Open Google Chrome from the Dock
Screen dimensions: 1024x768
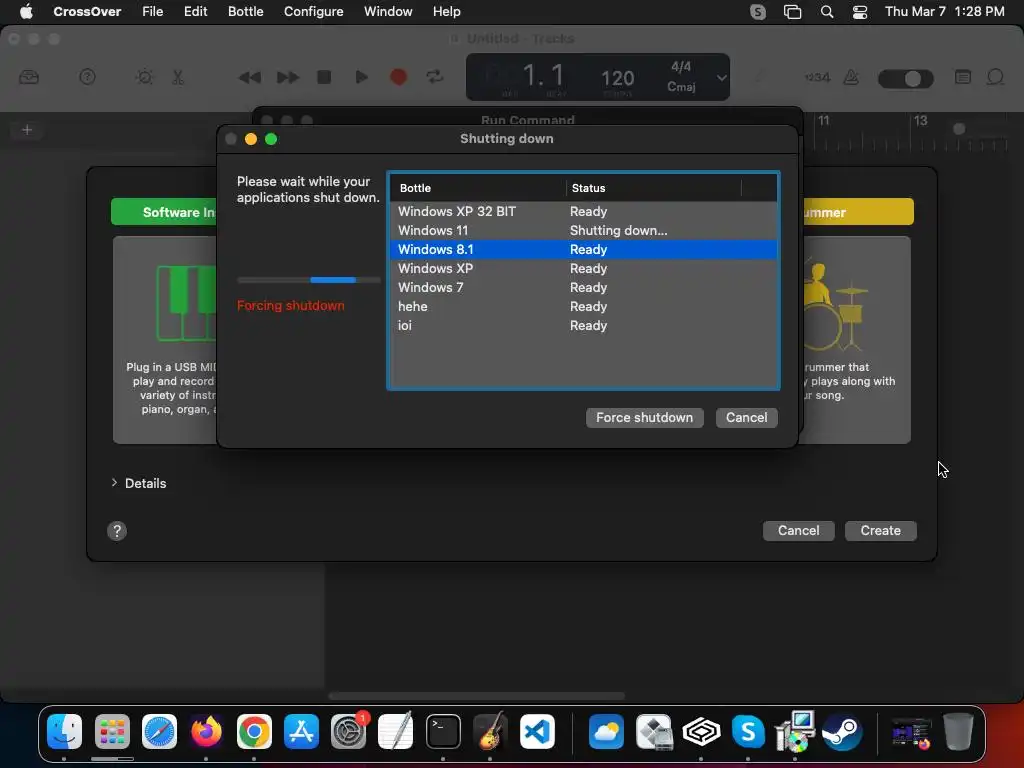[254, 731]
